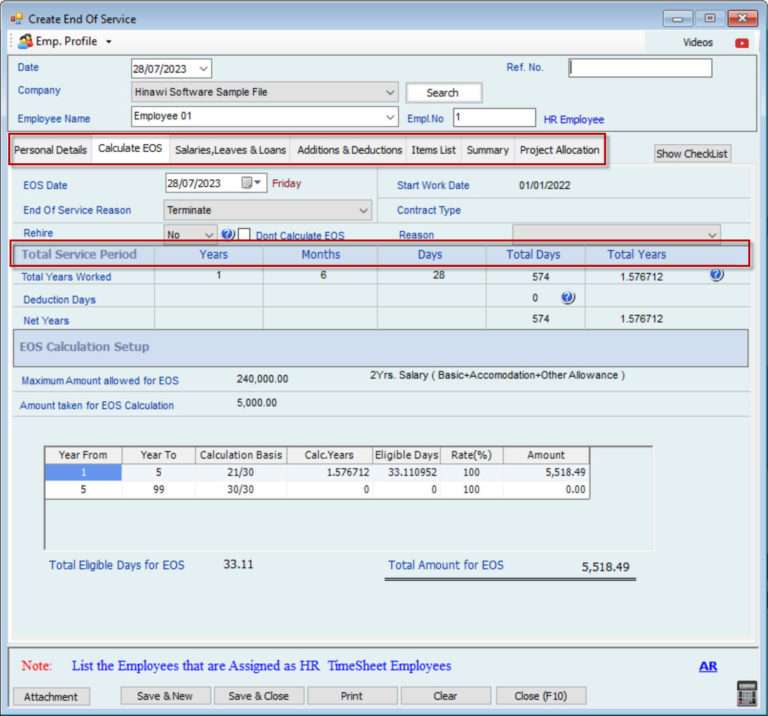768x716 pixels.
Task: Open the End Of Service Reason dropdown
Action: click(362, 211)
